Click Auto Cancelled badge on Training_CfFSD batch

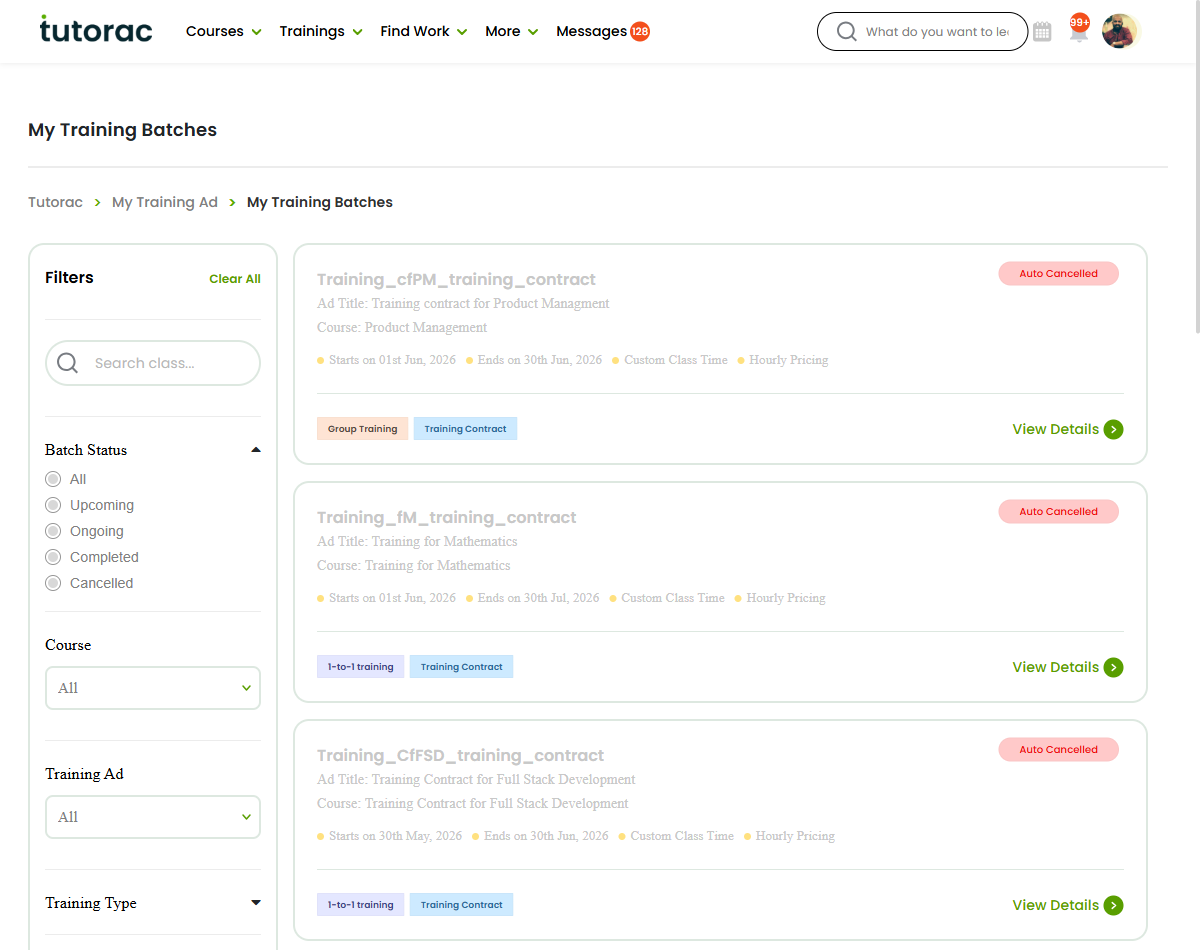[x=1058, y=749]
